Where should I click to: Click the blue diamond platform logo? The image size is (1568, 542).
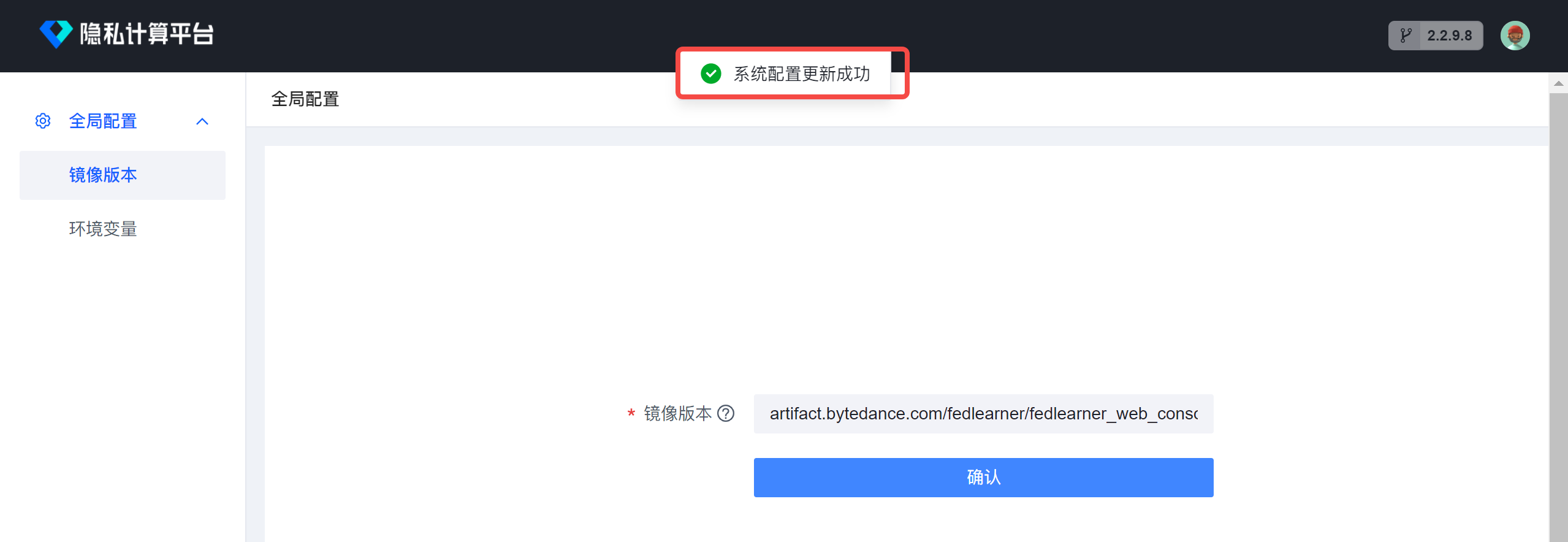tap(56, 34)
